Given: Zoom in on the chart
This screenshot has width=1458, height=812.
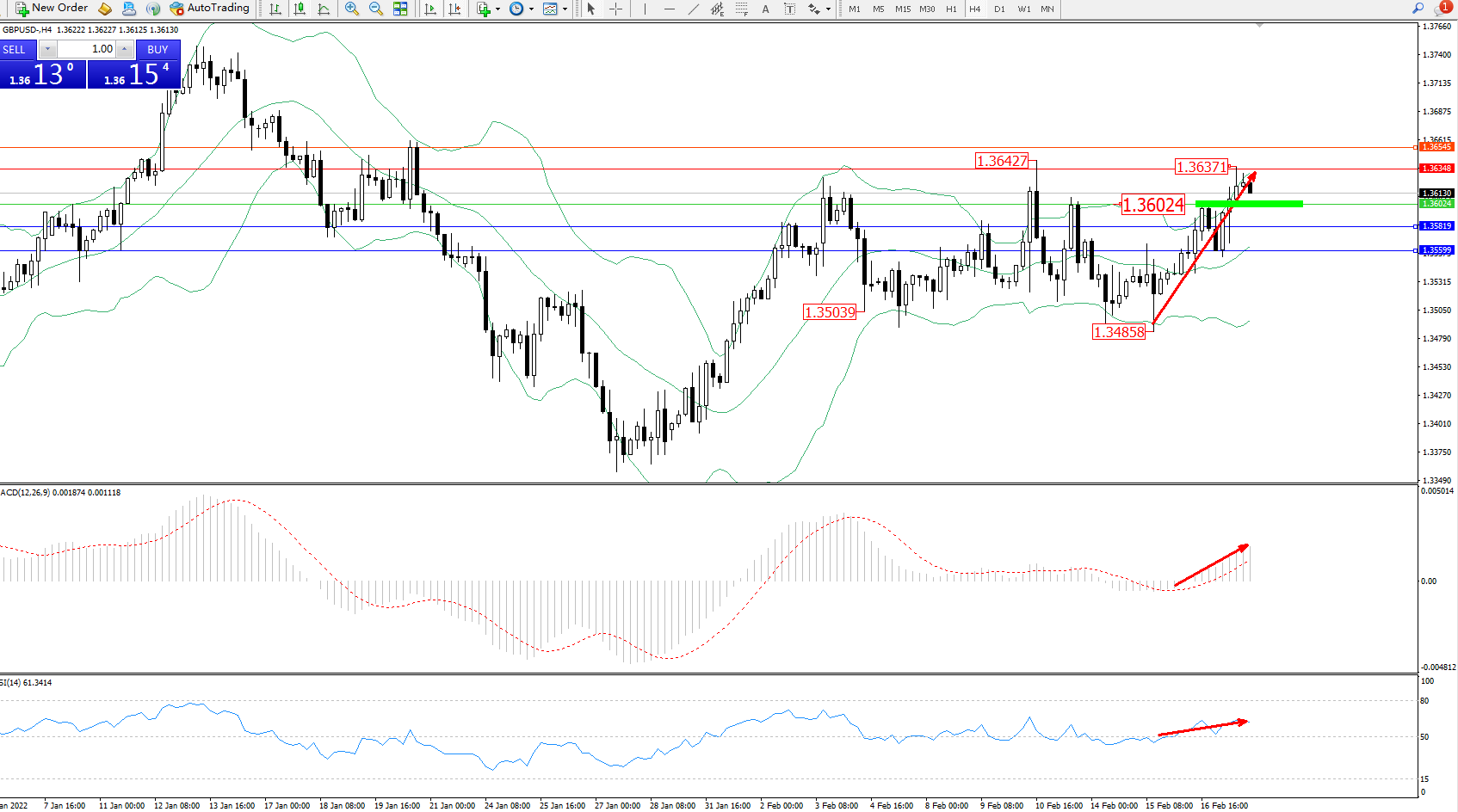Looking at the screenshot, I should pyautogui.click(x=352, y=9).
